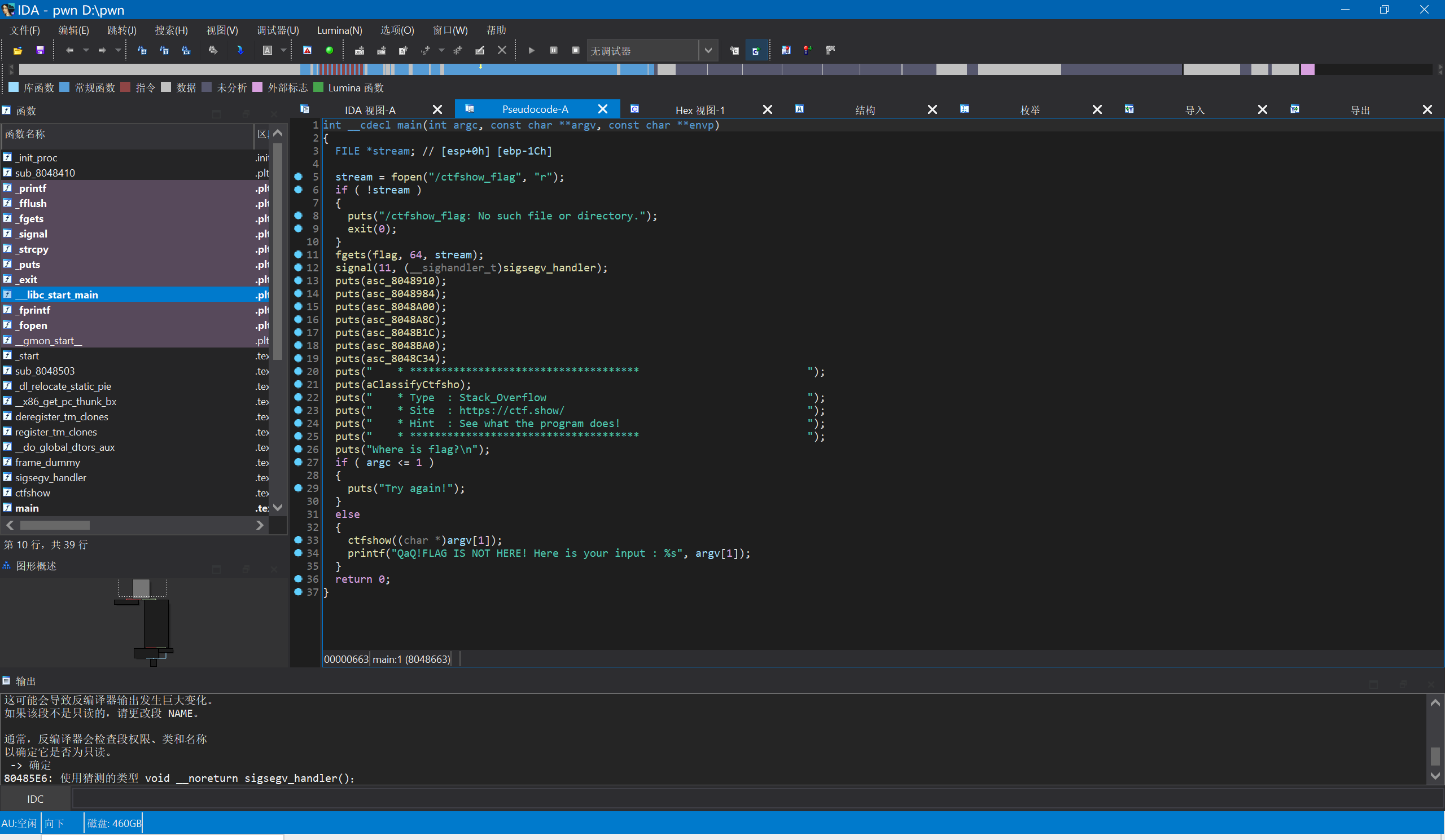Click the IDC command input field
This screenshot has height=840, width=1445.
(x=746, y=799)
